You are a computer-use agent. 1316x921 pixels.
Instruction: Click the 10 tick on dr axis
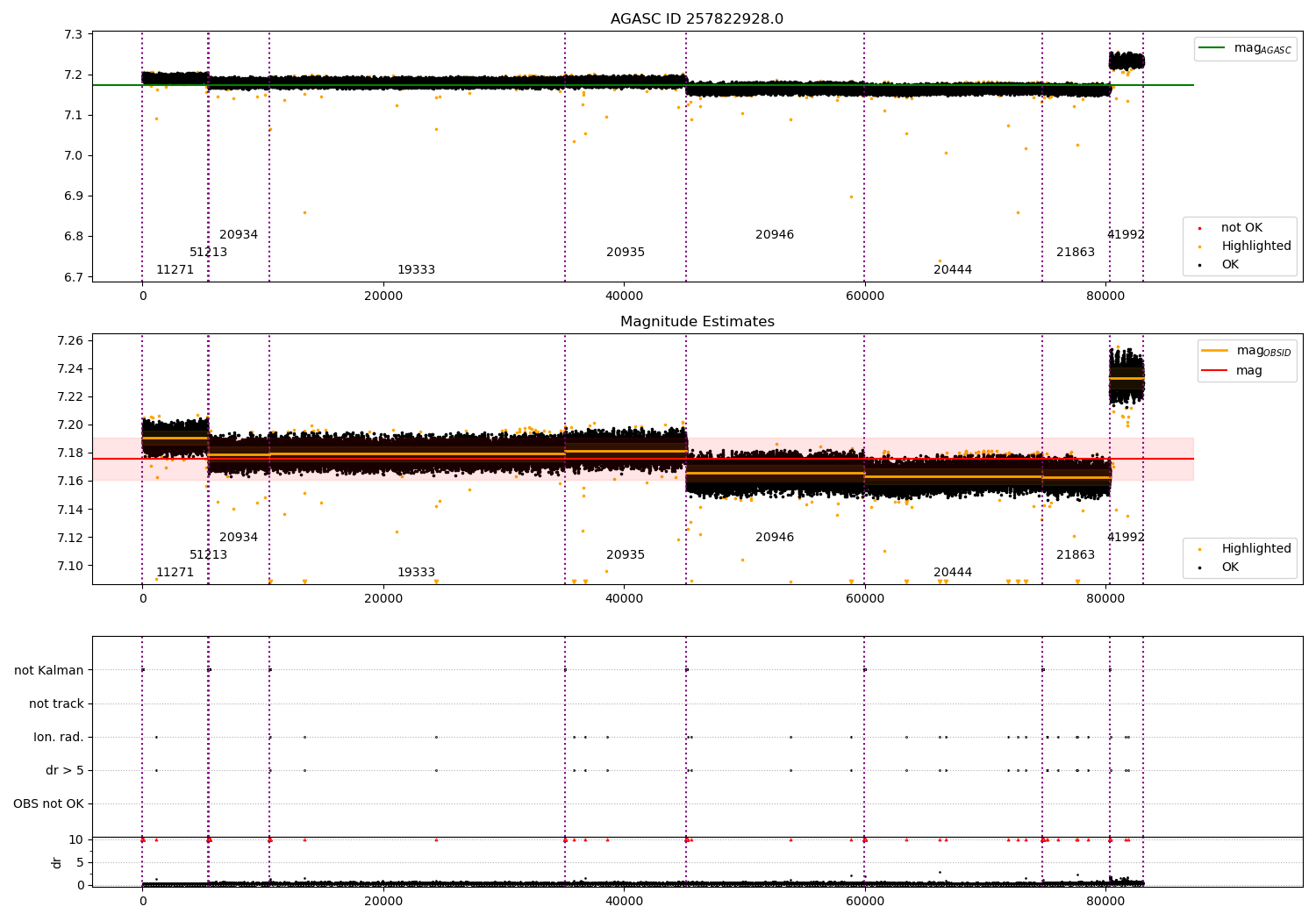(76, 840)
